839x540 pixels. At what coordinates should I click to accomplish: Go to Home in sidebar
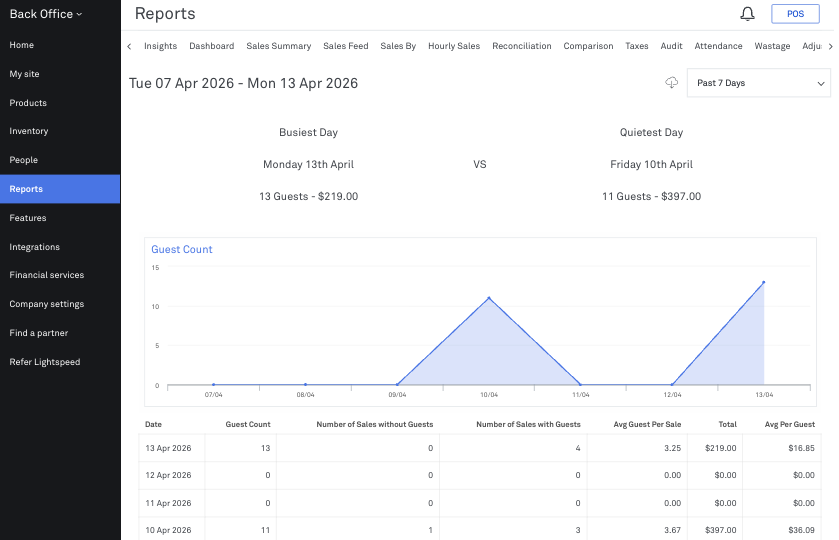pyautogui.click(x=60, y=45)
